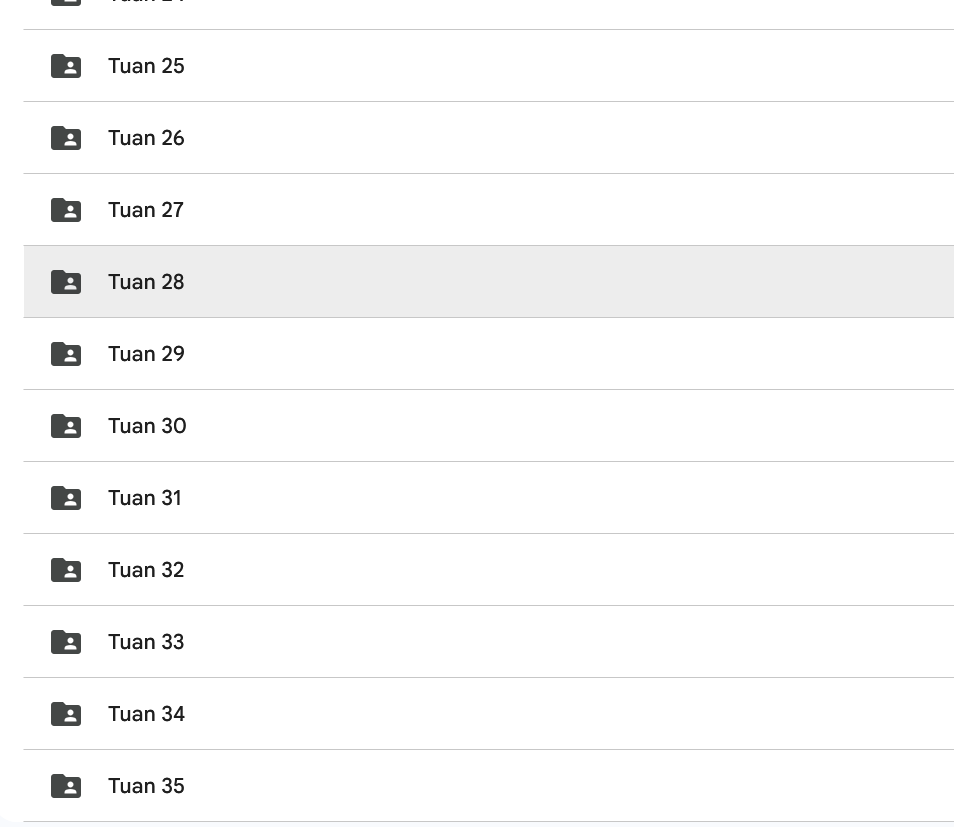This screenshot has width=954, height=827.
Task: Select the Tuan 33 name label
Action: coord(146,642)
